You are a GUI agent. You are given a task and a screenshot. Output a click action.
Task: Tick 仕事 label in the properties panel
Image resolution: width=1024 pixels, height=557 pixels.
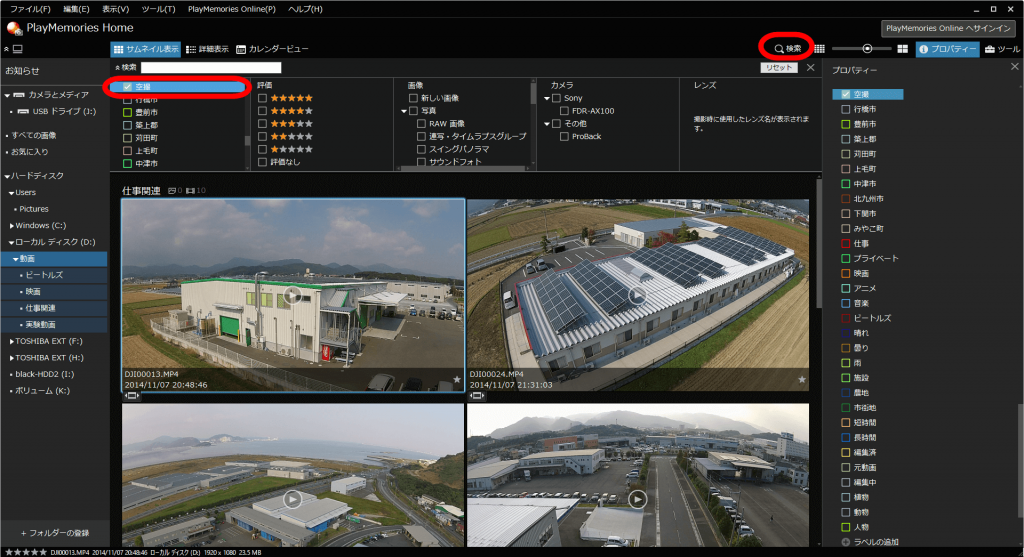coord(846,244)
